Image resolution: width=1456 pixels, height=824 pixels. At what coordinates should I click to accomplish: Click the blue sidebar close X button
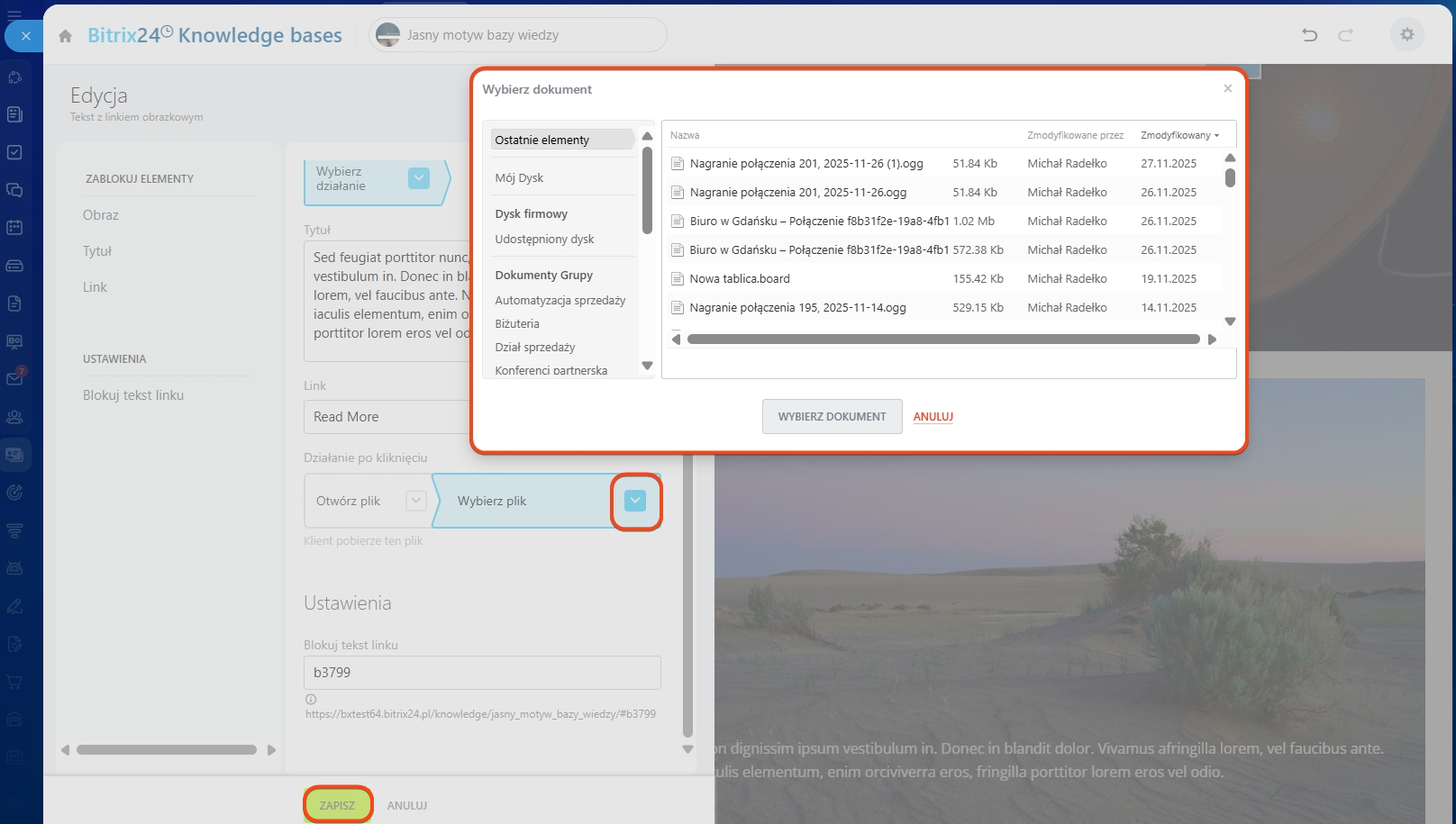[x=26, y=36]
